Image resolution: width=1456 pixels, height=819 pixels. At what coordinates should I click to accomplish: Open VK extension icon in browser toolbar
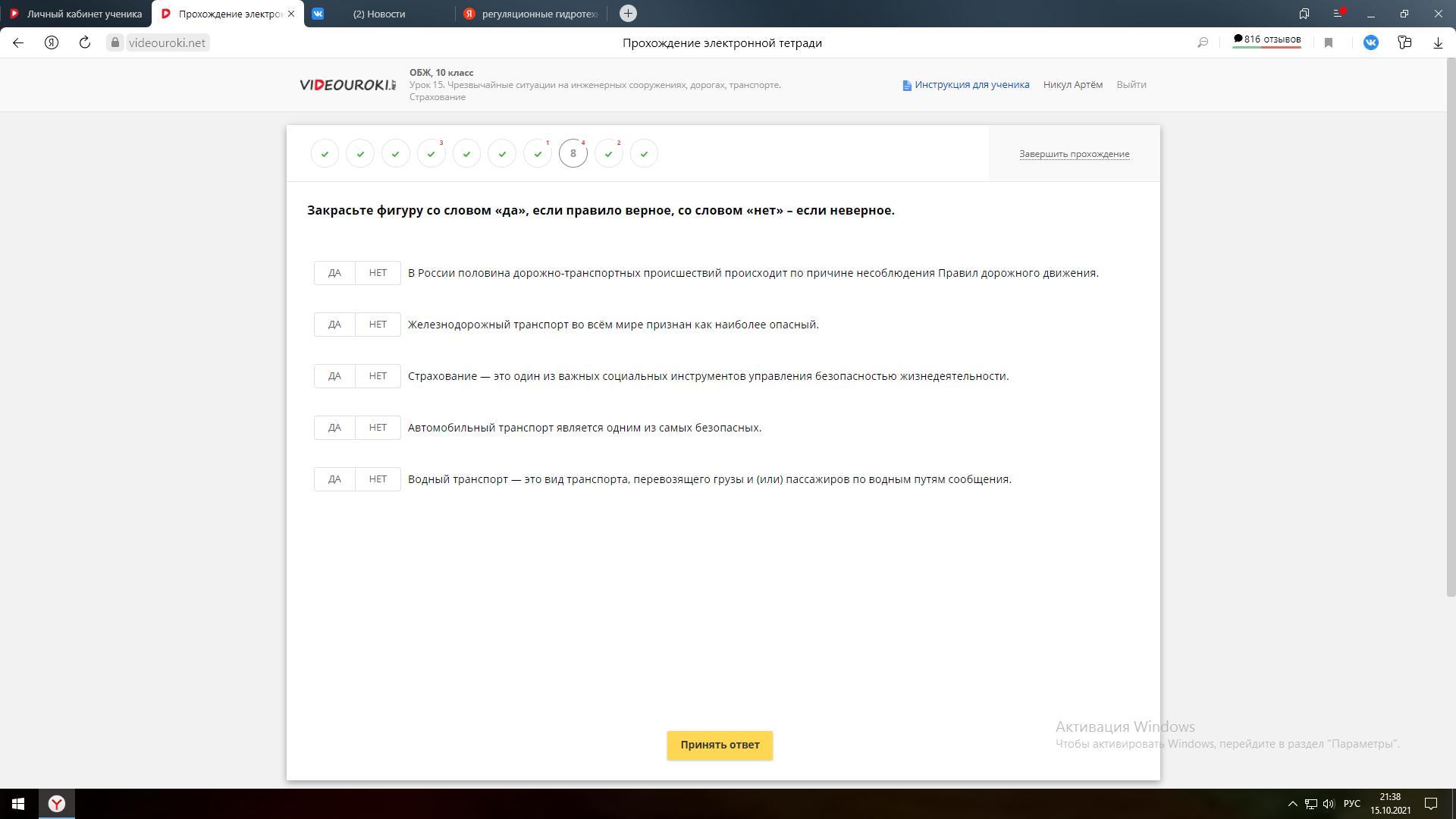click(x=1370, y=42)
